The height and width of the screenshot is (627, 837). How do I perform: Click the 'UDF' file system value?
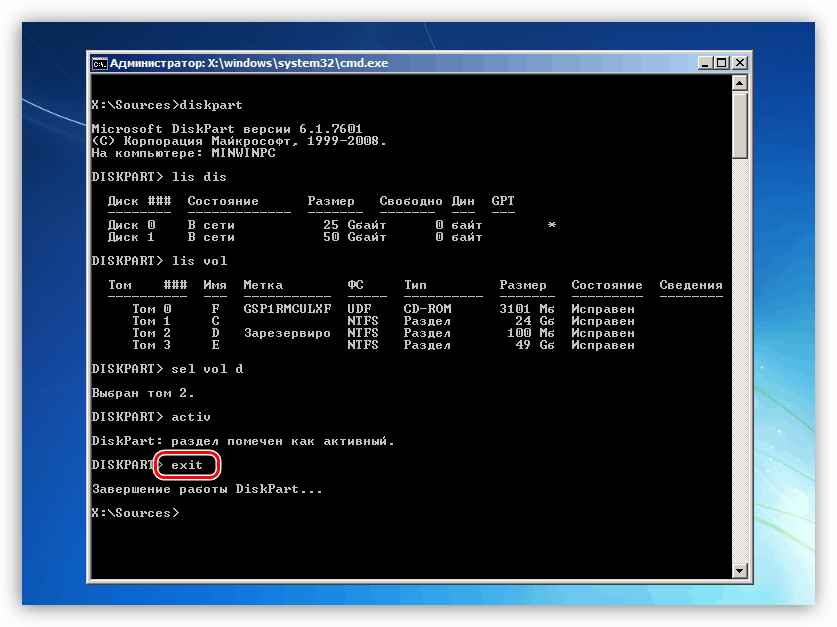click(359, 309)
